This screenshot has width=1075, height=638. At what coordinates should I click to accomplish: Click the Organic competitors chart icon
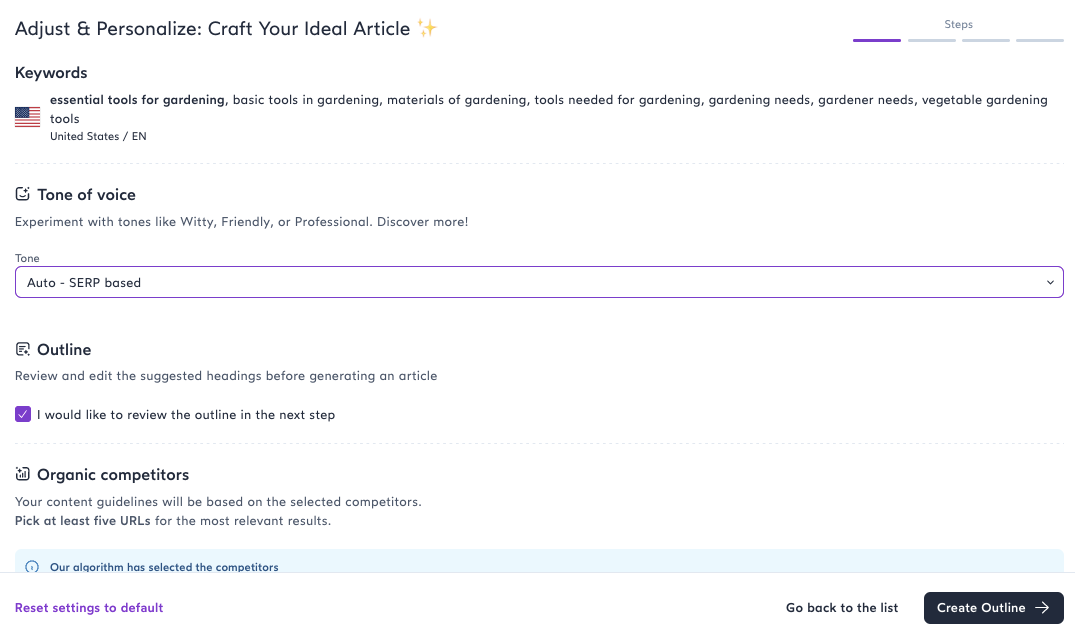pyautogui.click(x=23, y=474)
